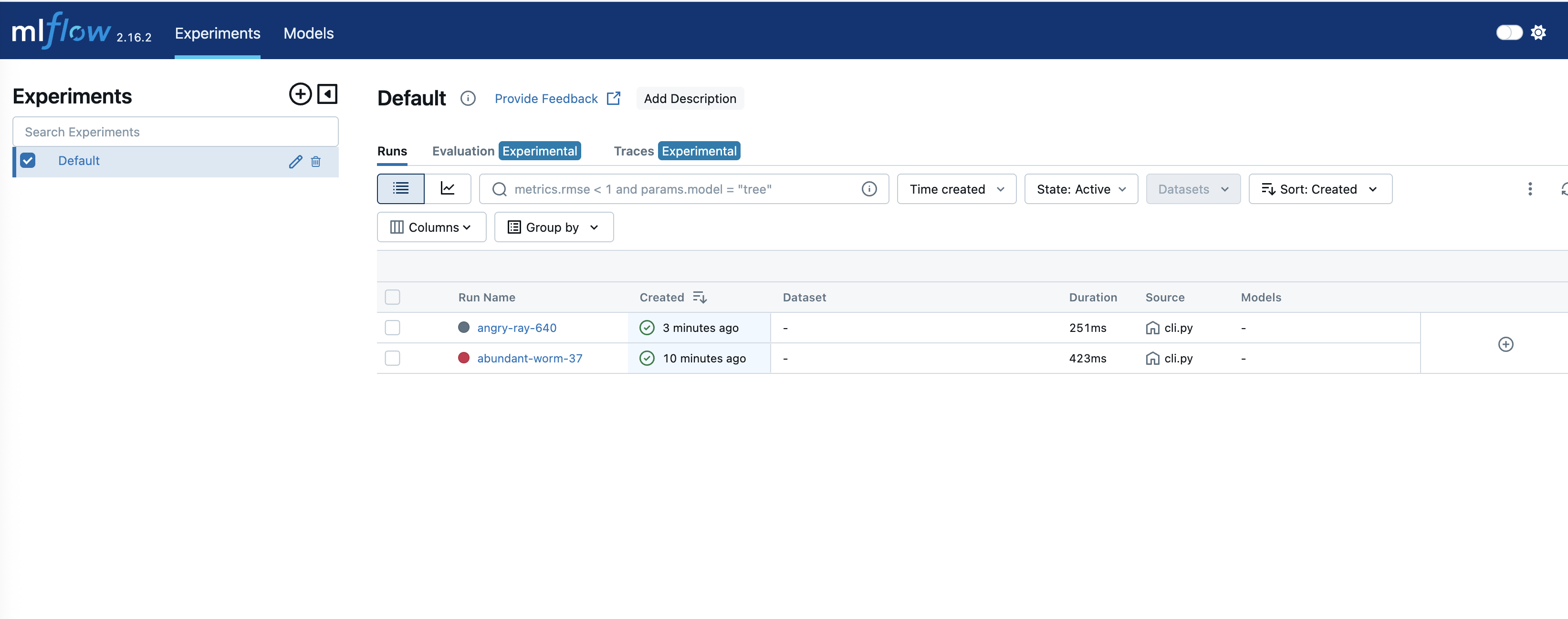Select the table list view icon
The image size is (1568, 619).
[x=400, y=189]
